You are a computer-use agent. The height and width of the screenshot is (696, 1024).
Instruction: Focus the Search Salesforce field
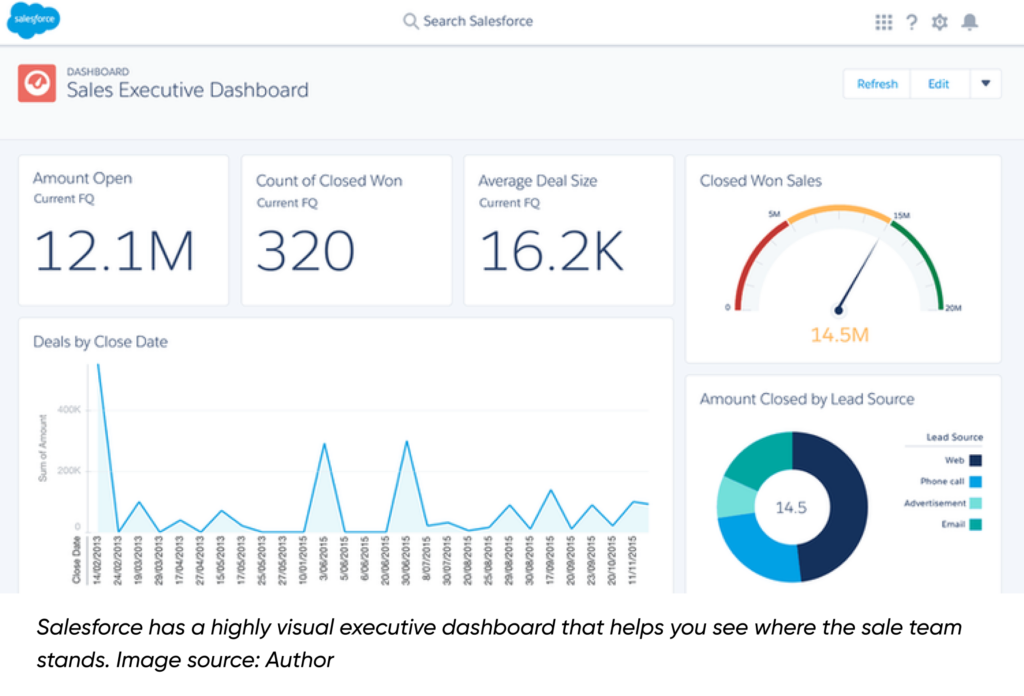[x=468, y=22]
